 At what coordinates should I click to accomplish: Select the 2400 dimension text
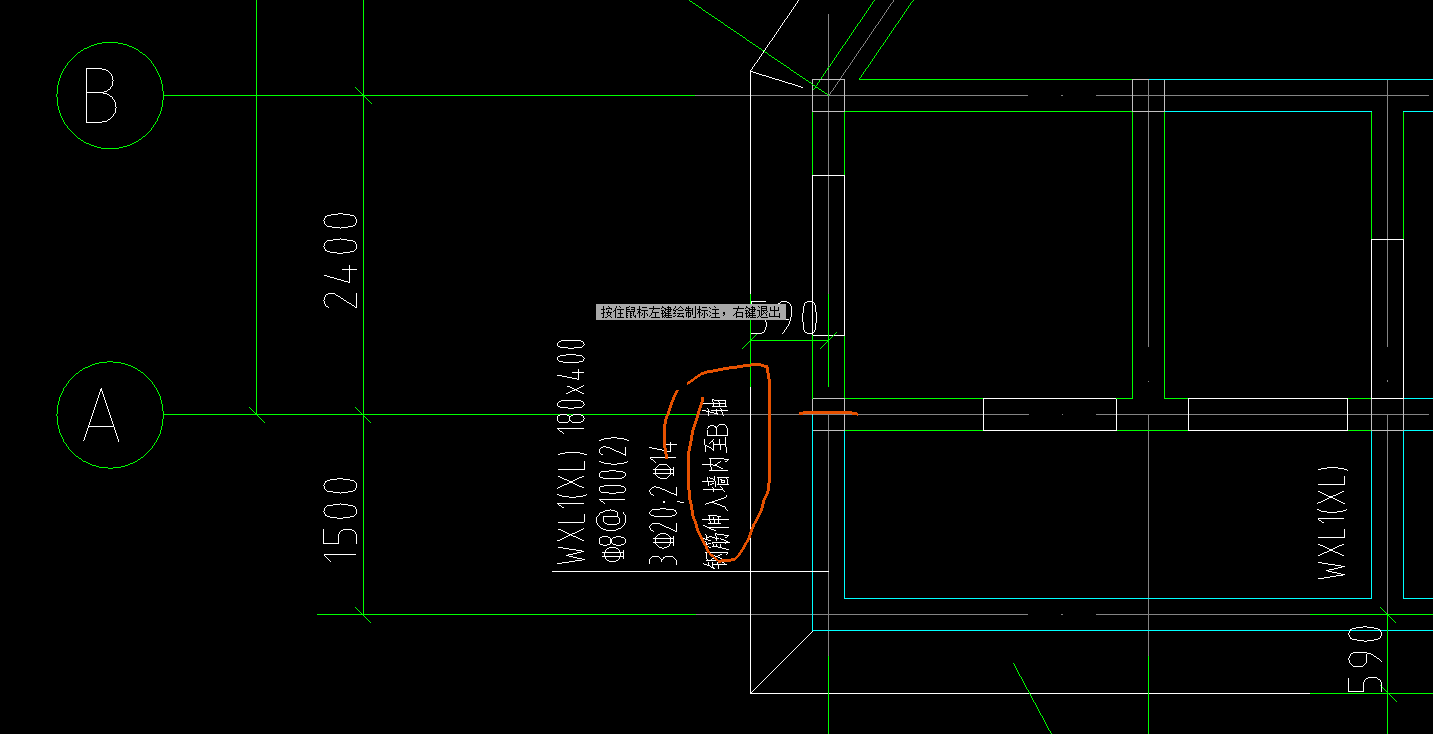341,259
